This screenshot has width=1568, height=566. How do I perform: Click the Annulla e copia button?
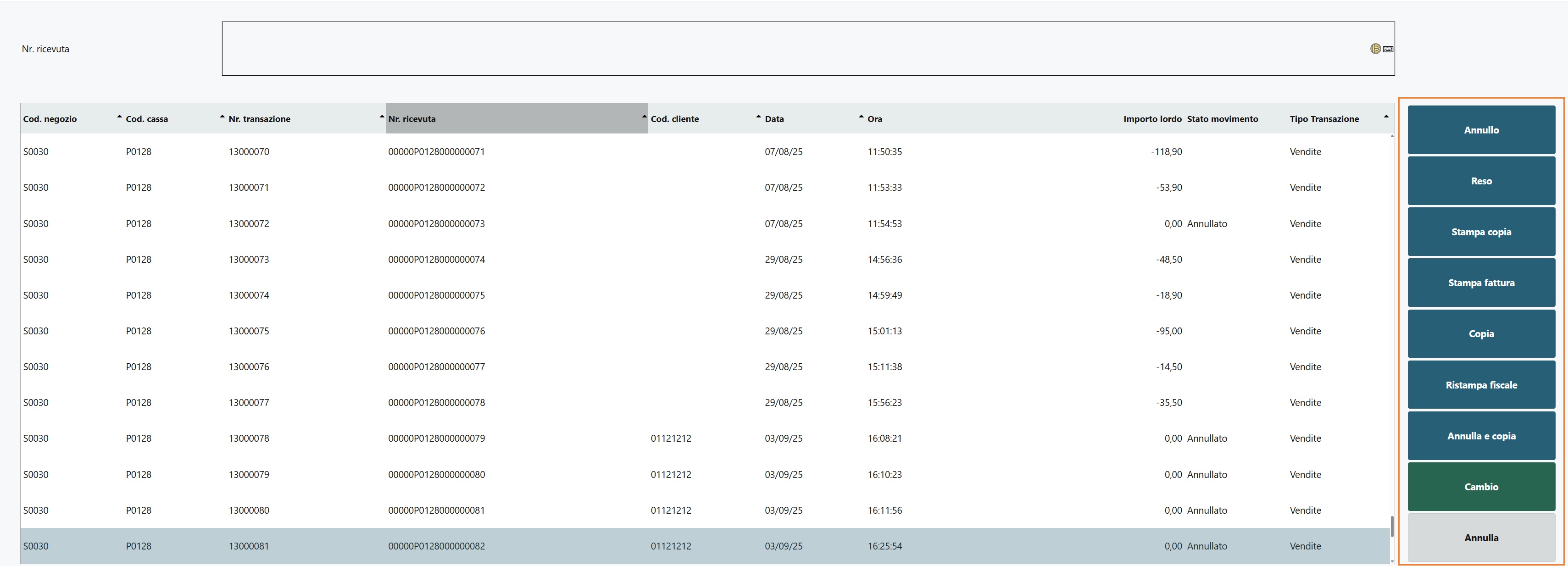[1481, 436]
